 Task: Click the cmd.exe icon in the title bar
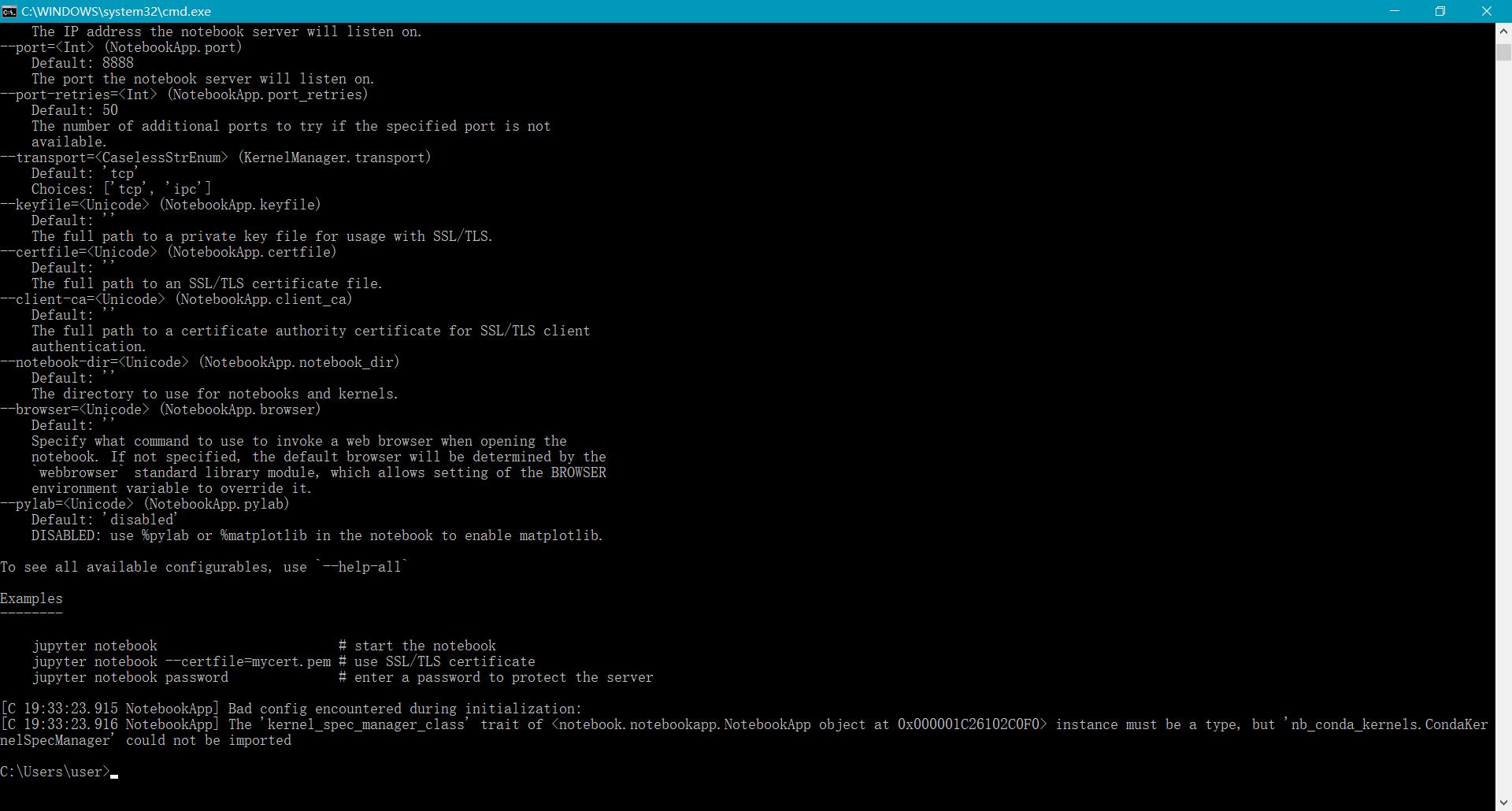point(10,11)
